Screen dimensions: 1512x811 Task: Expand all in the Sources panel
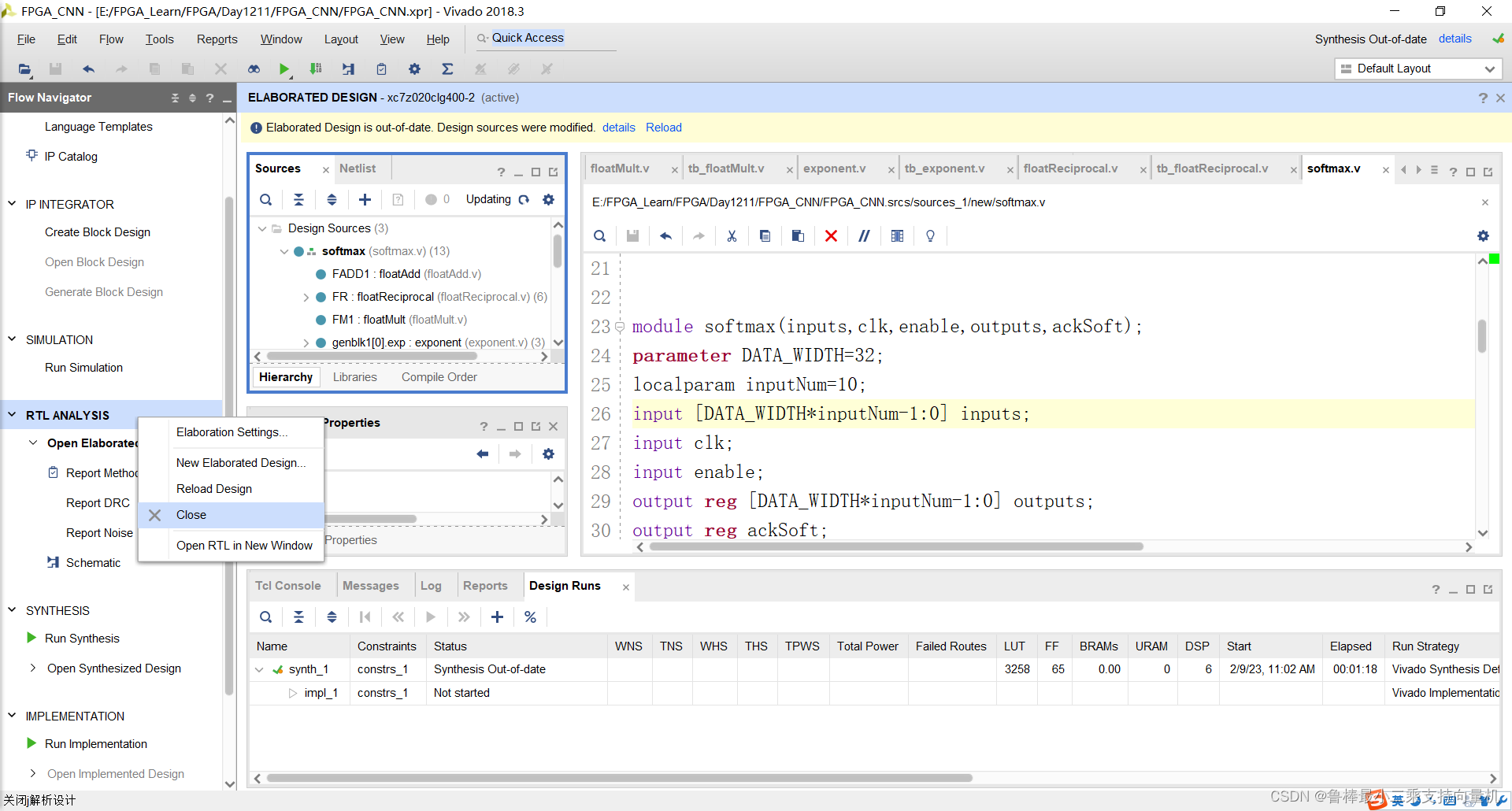pos(332,200)
